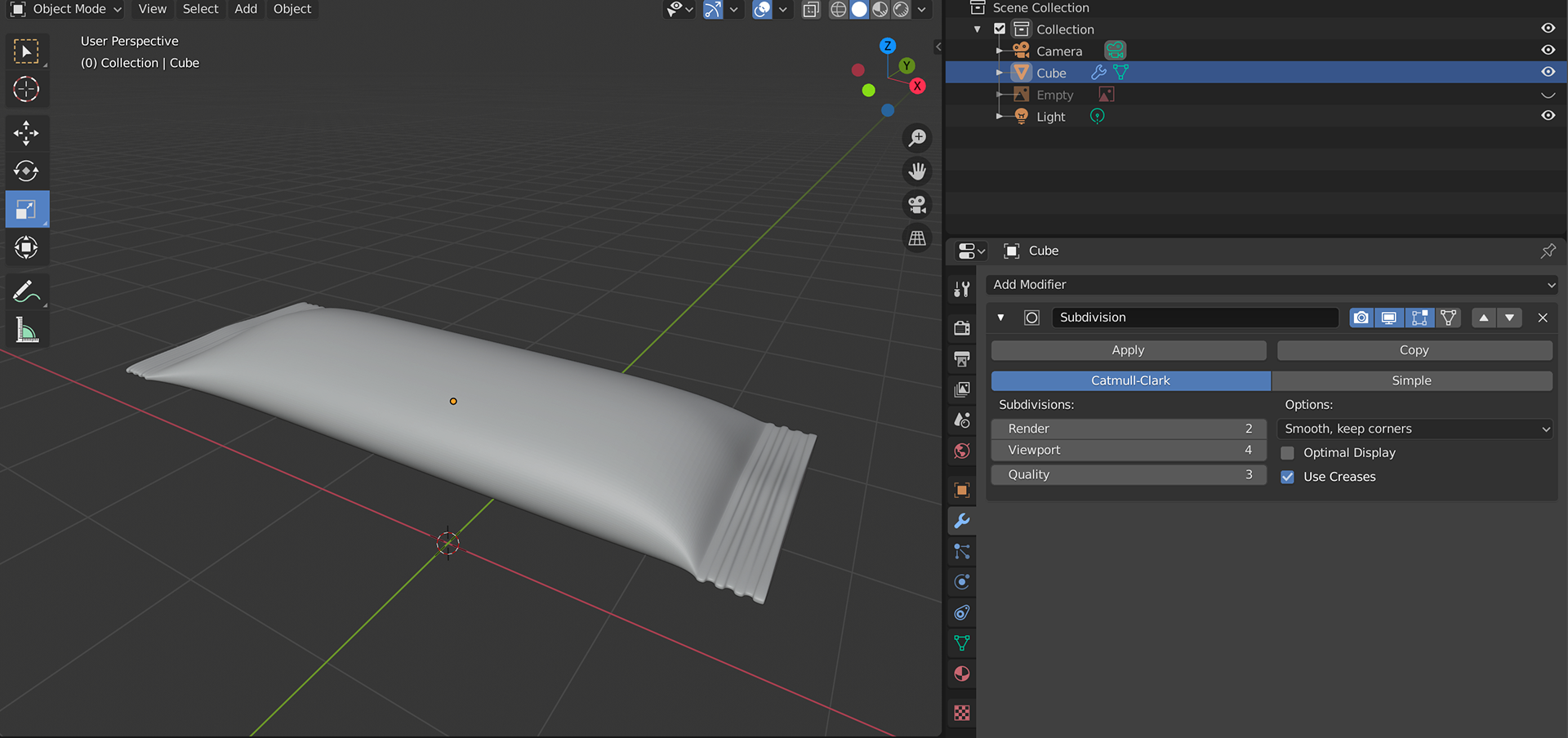
Task: Open Object Mode dropdown
Action: point(65,9)
